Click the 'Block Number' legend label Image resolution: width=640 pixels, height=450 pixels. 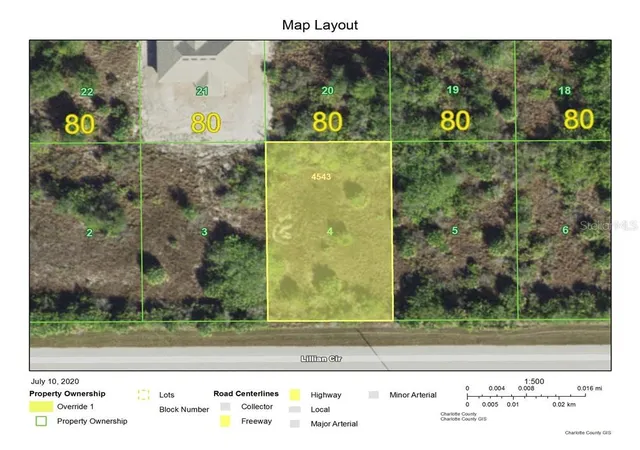184,409
